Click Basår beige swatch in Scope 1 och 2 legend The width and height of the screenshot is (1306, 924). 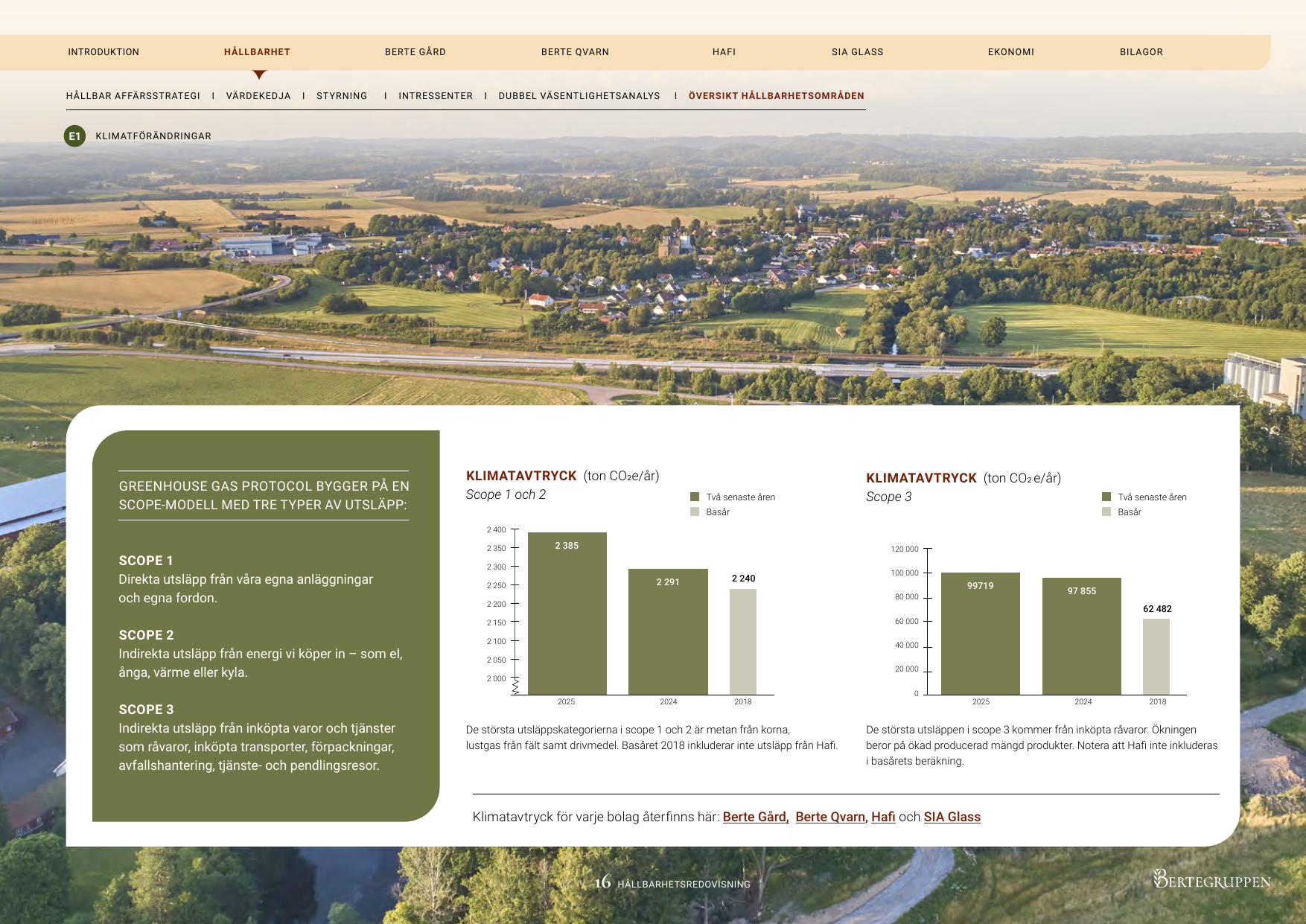click(x=695, y=512)
